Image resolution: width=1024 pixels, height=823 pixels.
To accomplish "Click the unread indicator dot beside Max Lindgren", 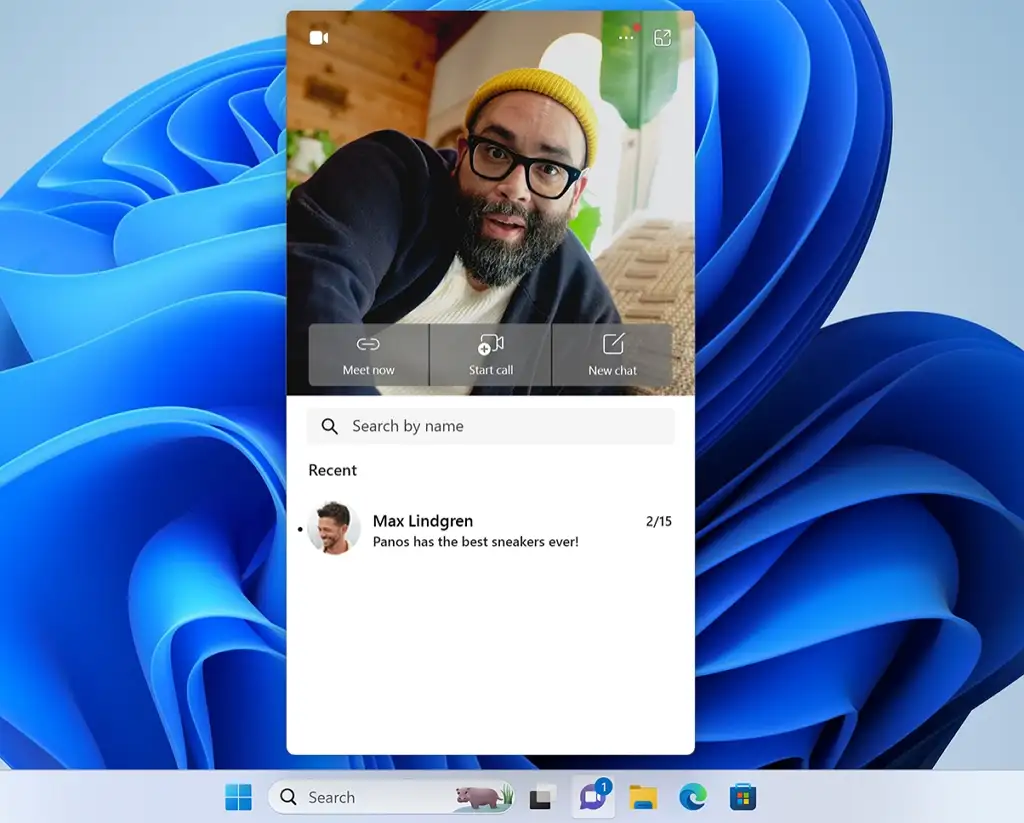I will click(x=300, y=530).
